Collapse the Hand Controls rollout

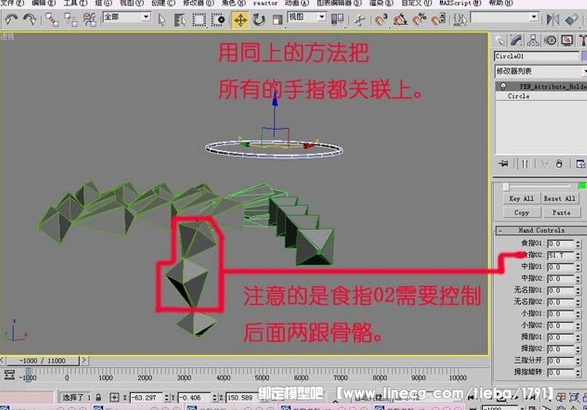(x=541, y=230)
